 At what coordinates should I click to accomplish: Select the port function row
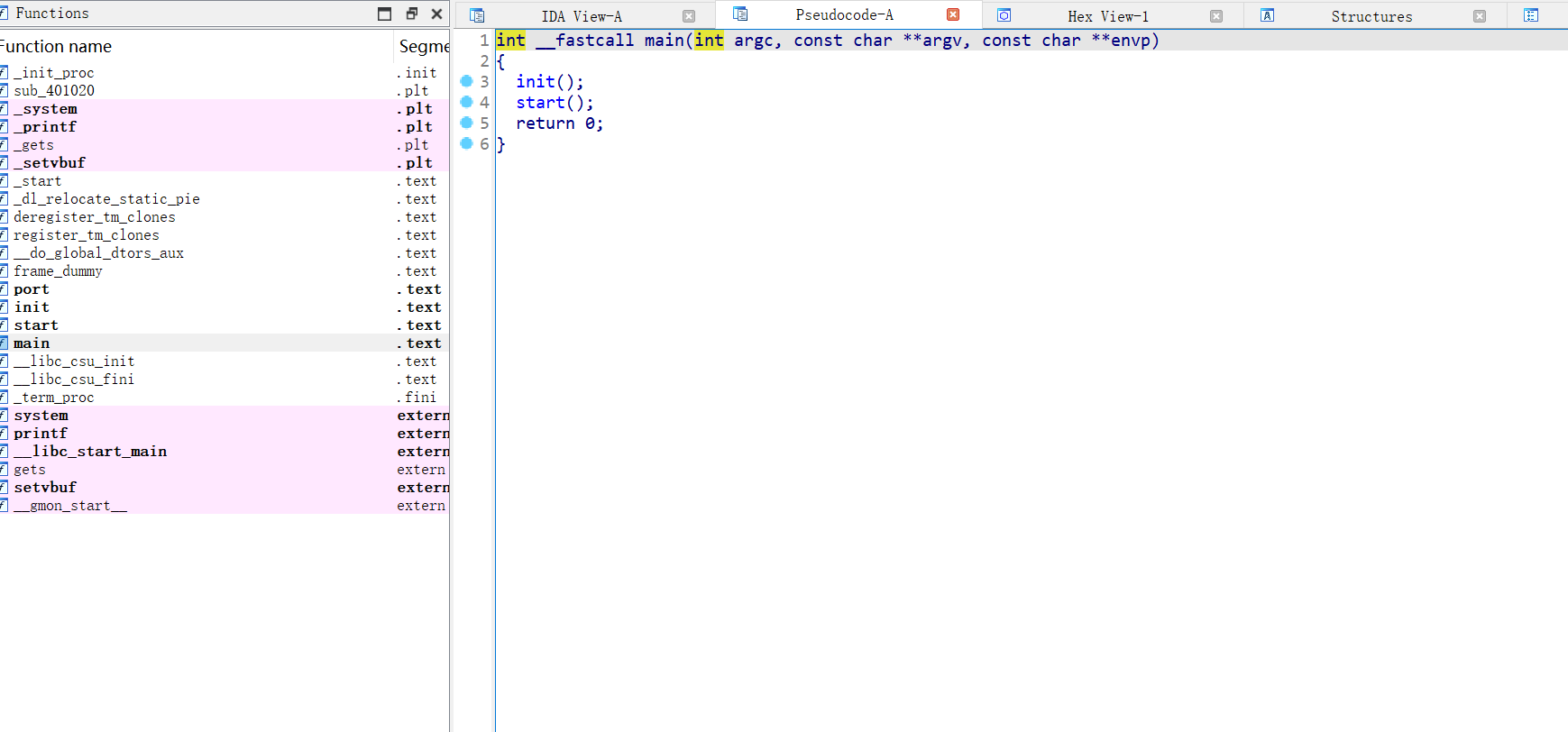225,288
